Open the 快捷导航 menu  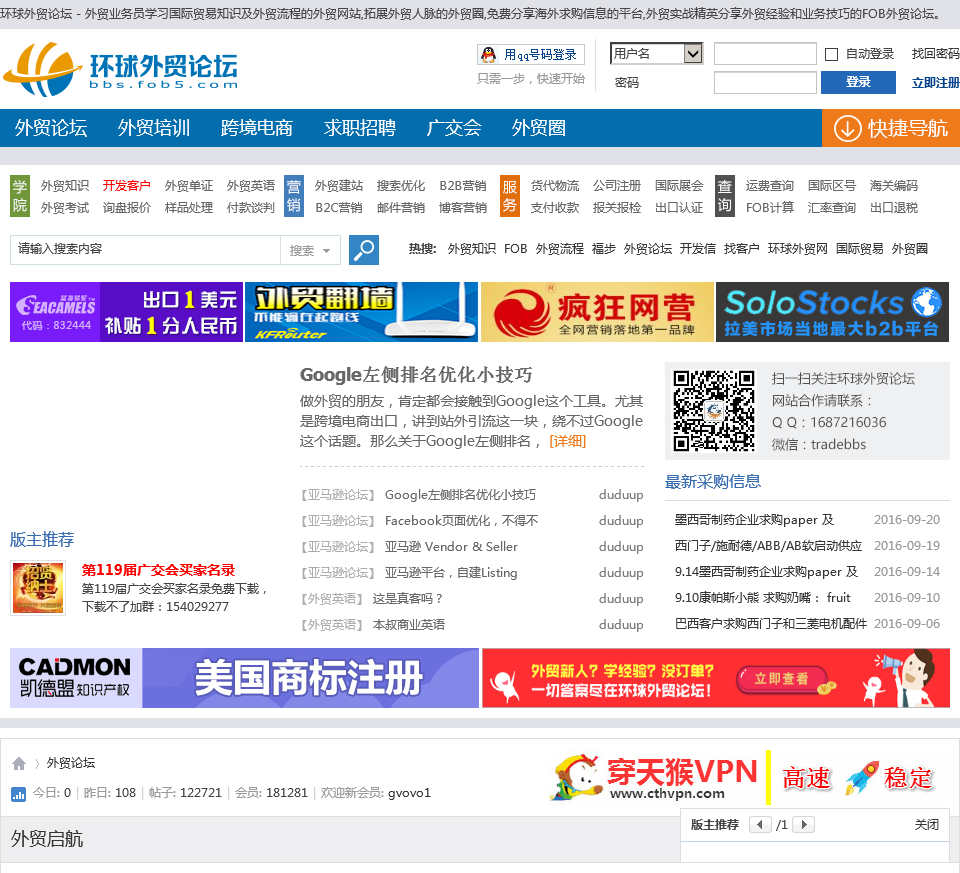(891, 129)
